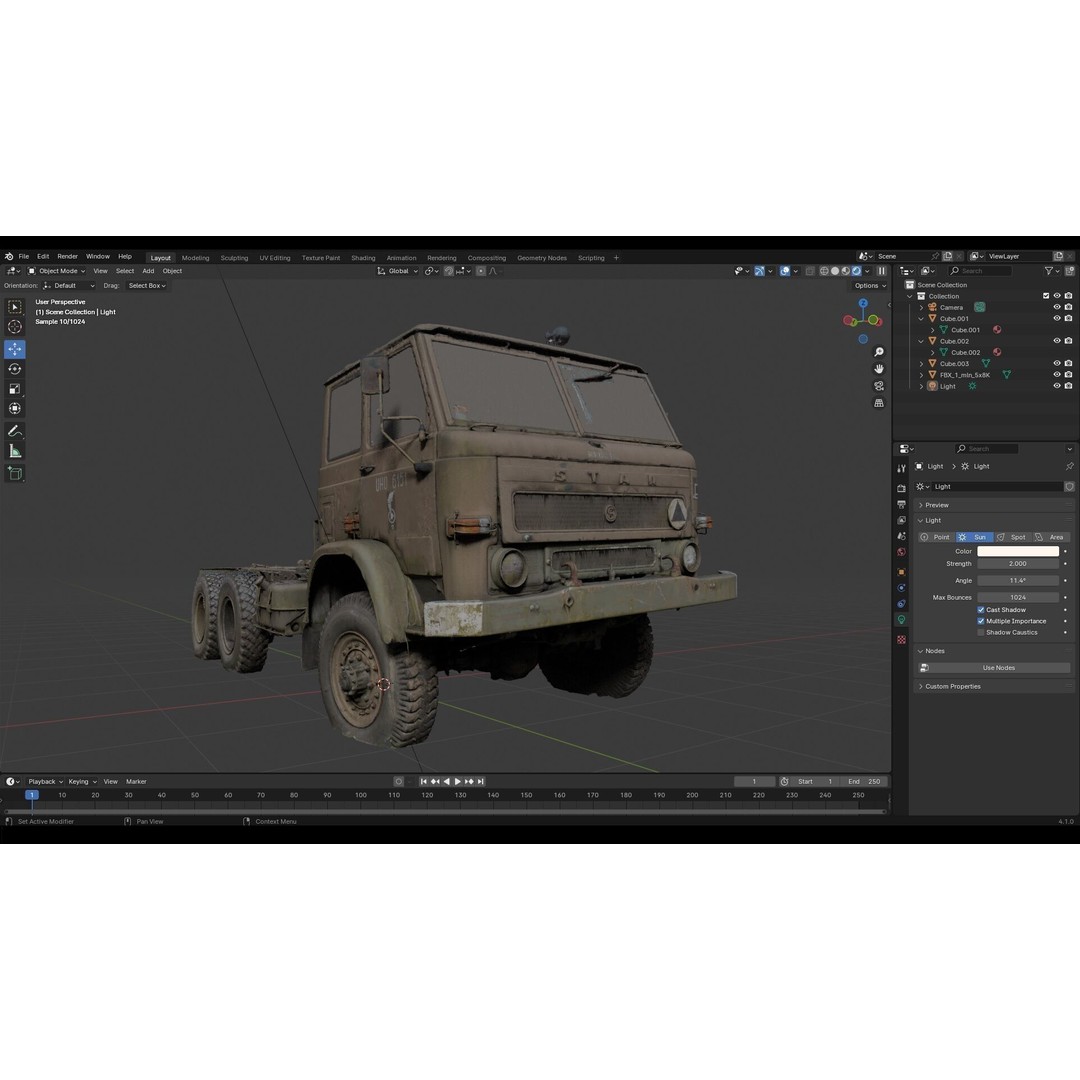The width and height of the screenshot is (1080, 1080).
Task: Play the animation in the timeline
Action: pyautogui.click(x=457, y=782)
